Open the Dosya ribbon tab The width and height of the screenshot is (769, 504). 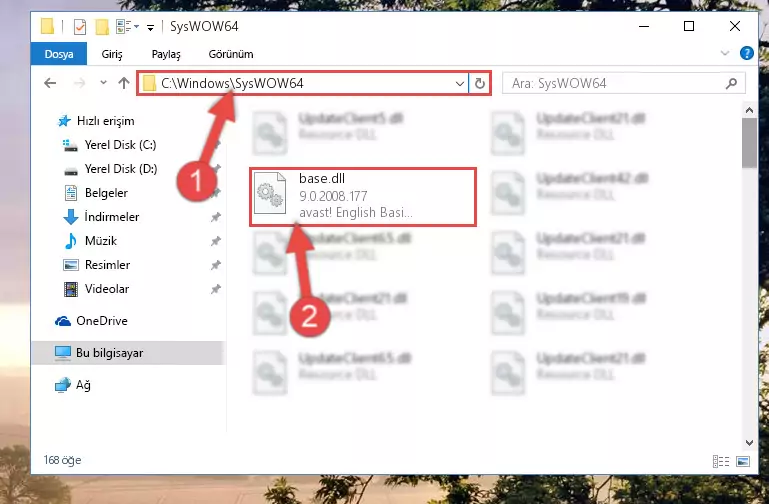tap(59, 54)
